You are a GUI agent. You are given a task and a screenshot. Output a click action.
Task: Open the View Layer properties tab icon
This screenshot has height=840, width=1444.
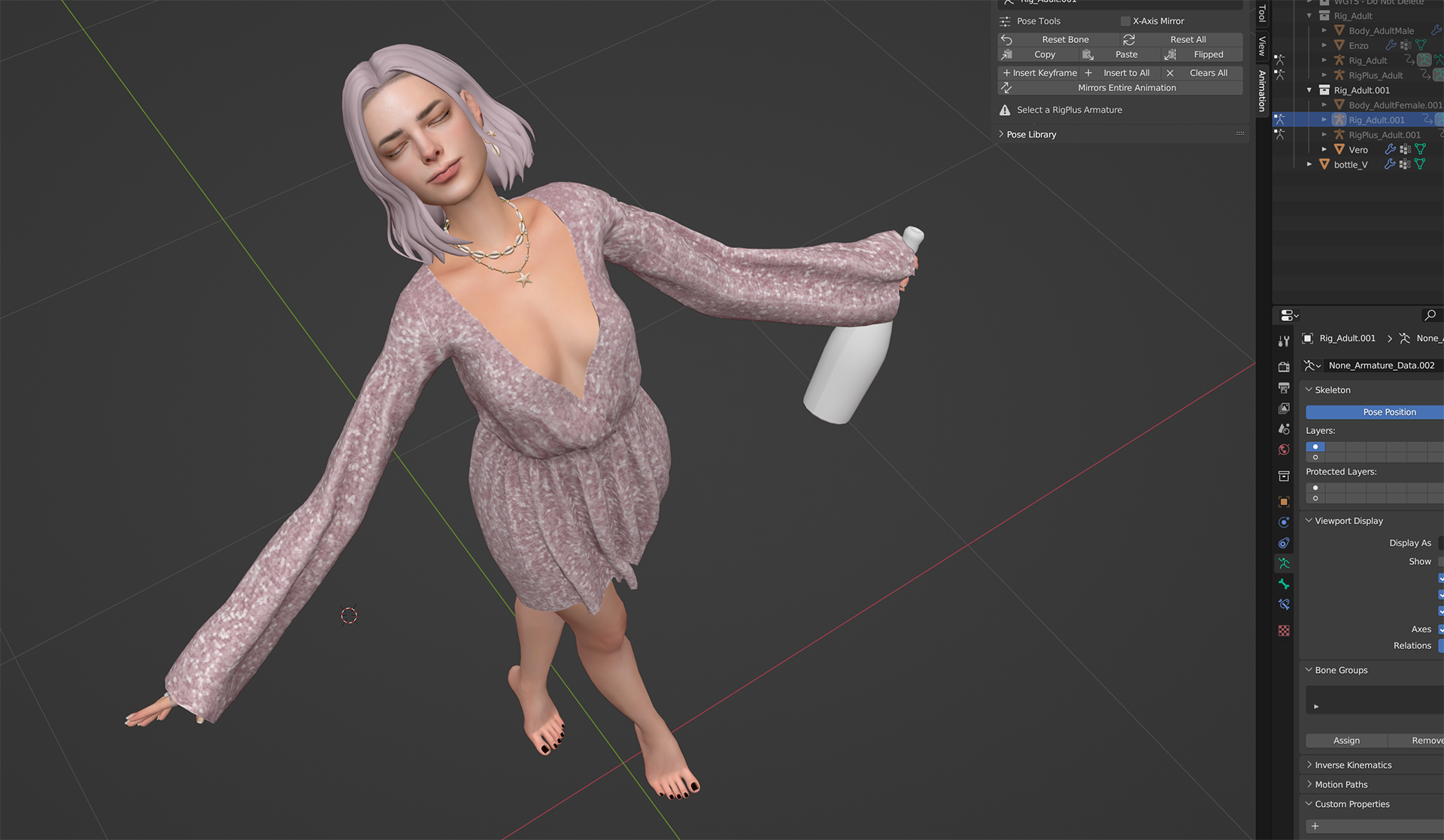pyautogui.click(x=1284, y=408)
